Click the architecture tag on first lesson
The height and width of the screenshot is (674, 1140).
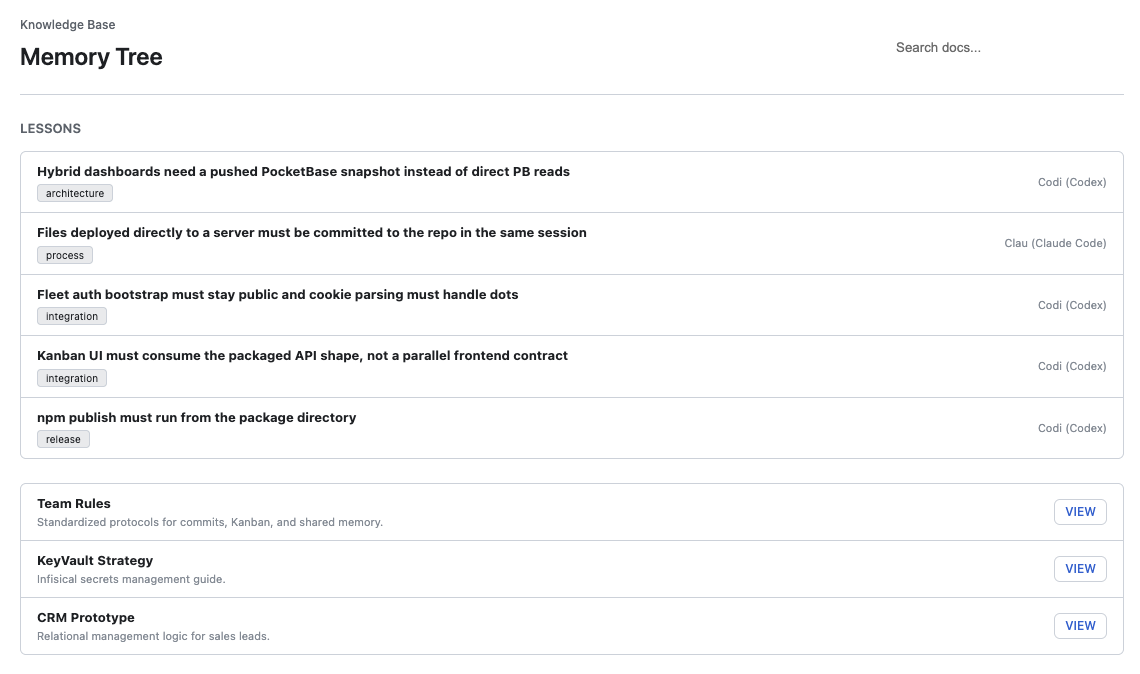pos(74,193)
